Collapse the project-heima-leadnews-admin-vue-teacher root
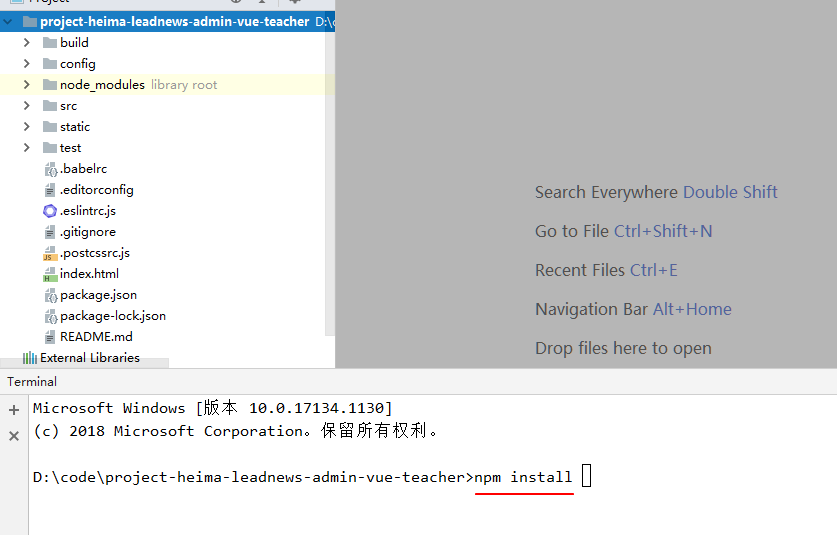Image resolution: width=837 pixels, height=535 pixels. [x=8, y=22]
